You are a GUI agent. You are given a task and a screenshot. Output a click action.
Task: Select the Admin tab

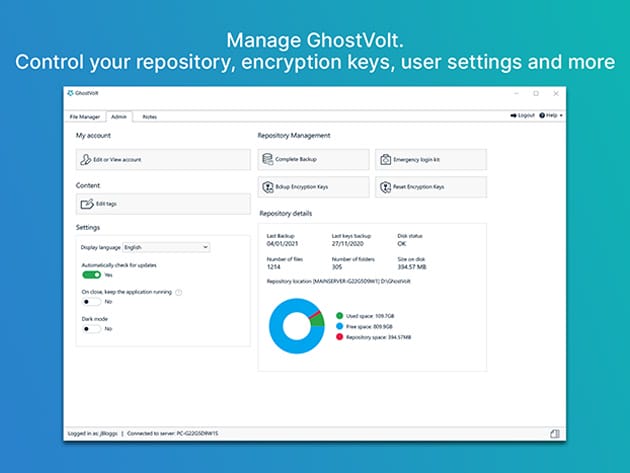click(x=119, y=117)
